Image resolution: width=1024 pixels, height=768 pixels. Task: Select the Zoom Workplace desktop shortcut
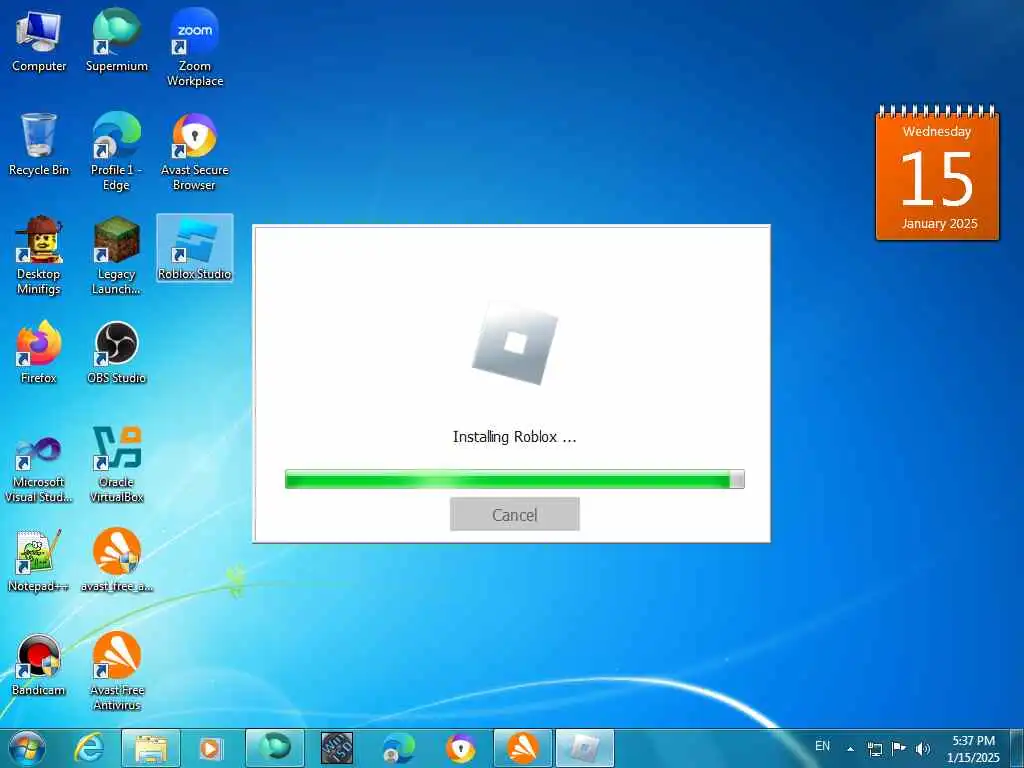coord(195,48)
